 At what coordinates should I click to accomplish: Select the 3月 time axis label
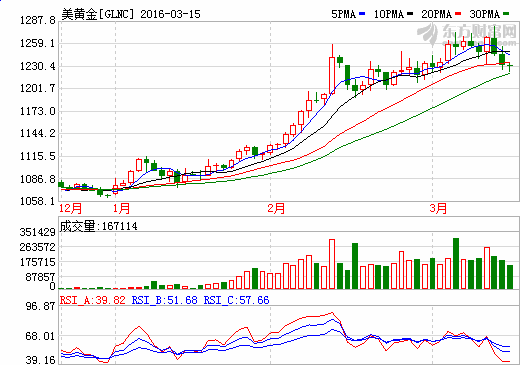coord(438,209)
